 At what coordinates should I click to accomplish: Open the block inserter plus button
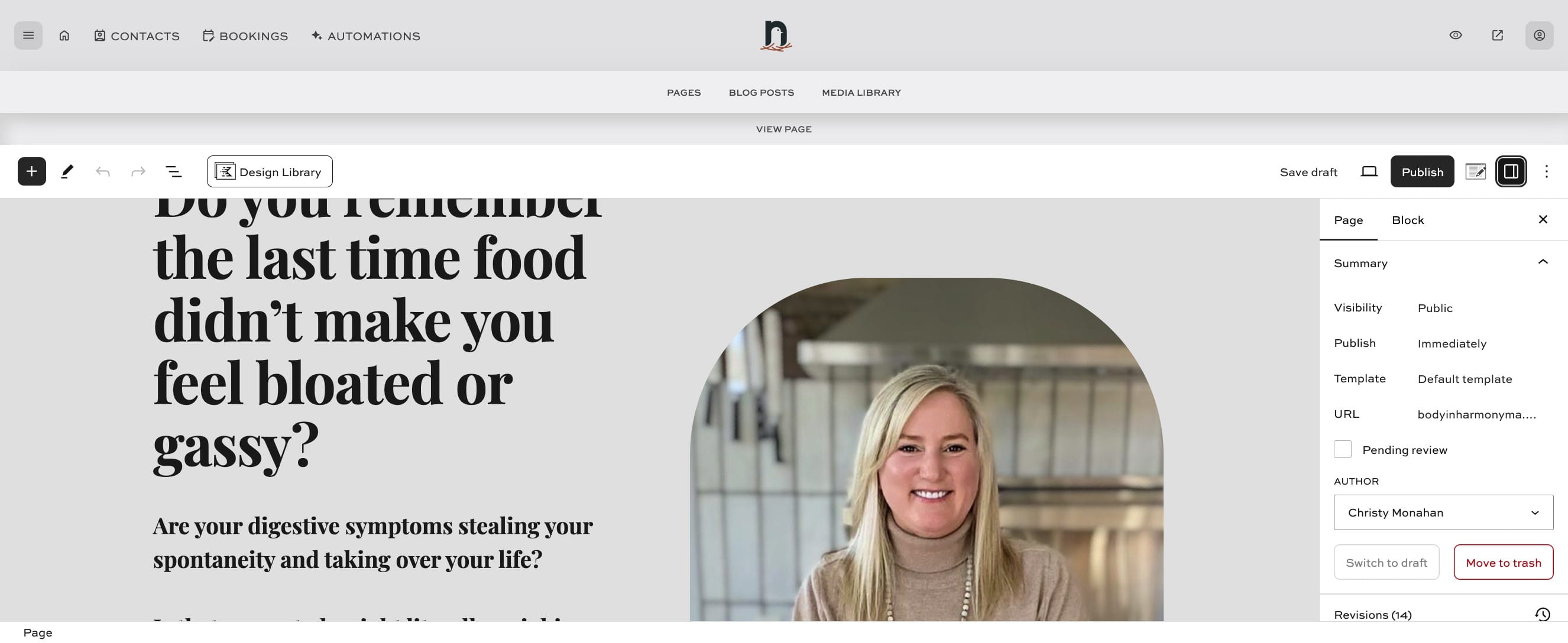point(32,171)
